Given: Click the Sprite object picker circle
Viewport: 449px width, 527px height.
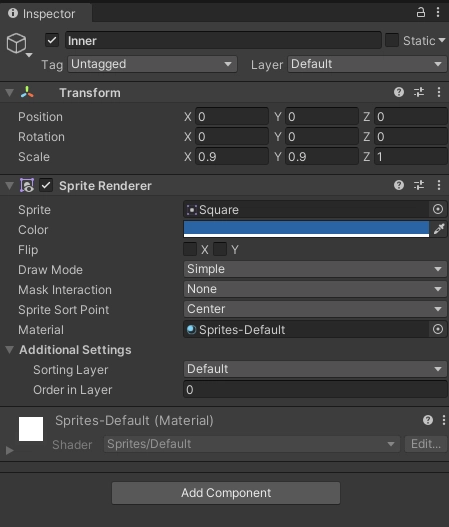Looking at the screenshot, I should point(438,209).
